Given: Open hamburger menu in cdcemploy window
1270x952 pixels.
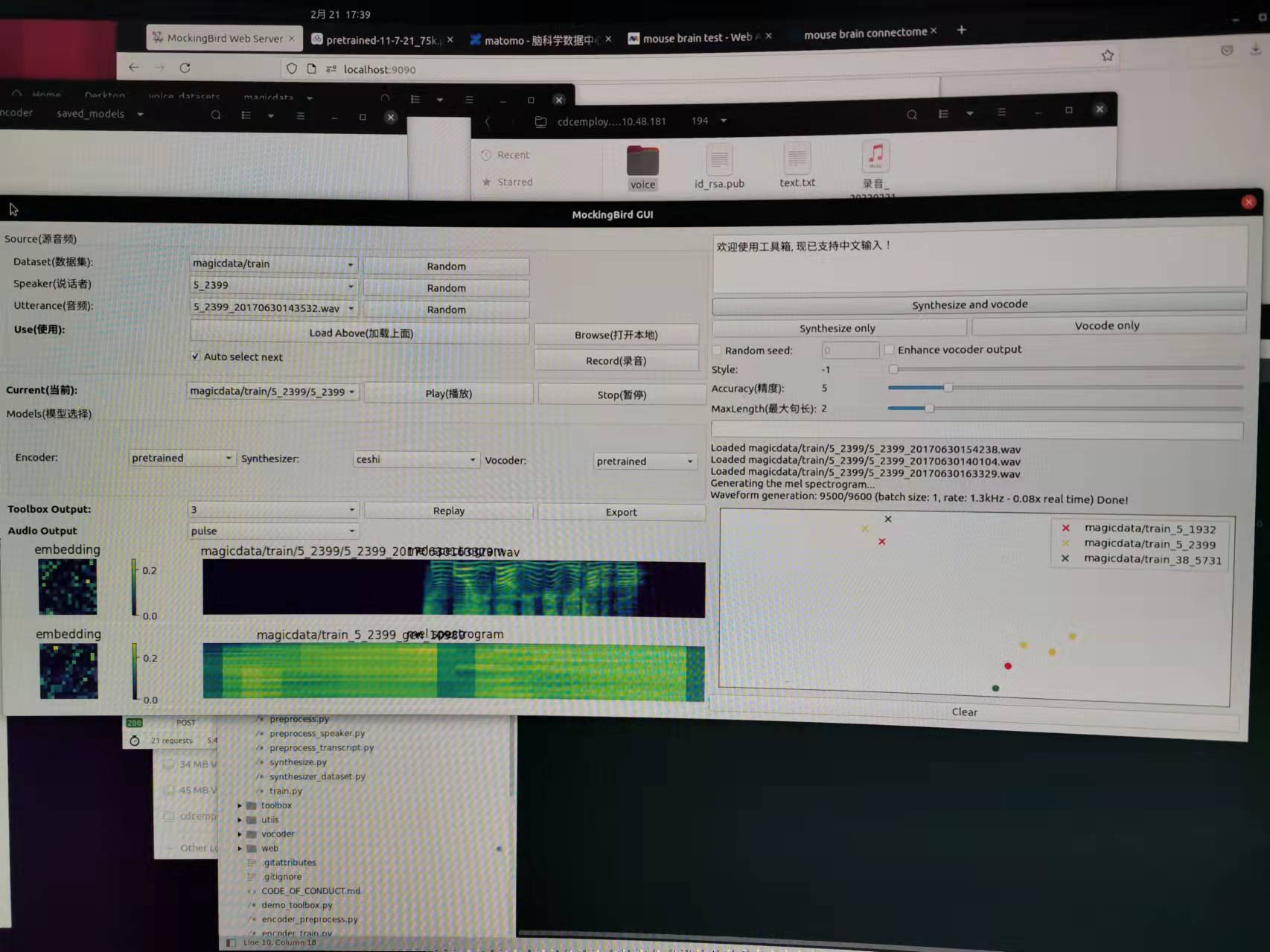Looking at the screenshot, I should click(x=1001, y=112).
